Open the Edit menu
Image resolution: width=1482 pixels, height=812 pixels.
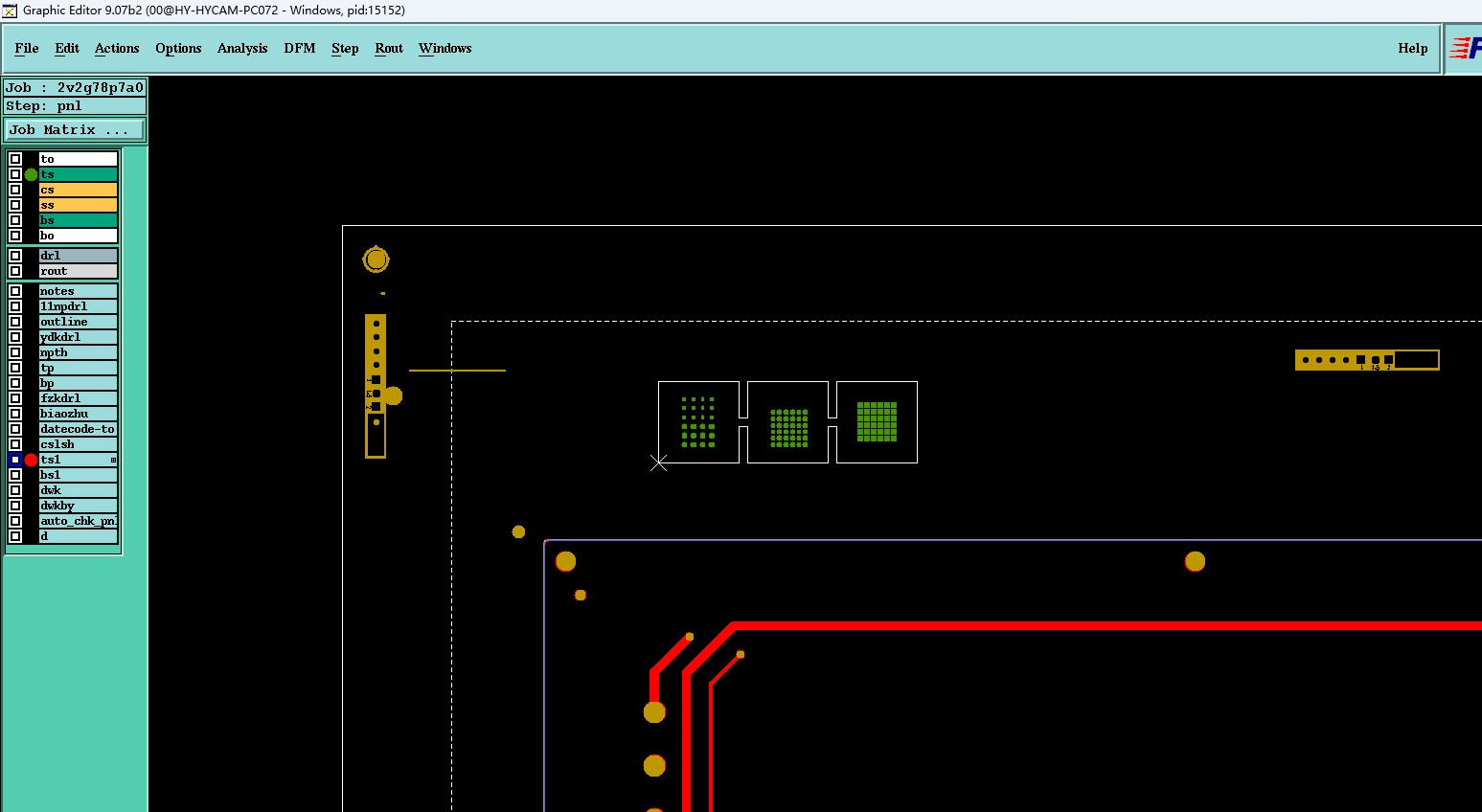67,48
